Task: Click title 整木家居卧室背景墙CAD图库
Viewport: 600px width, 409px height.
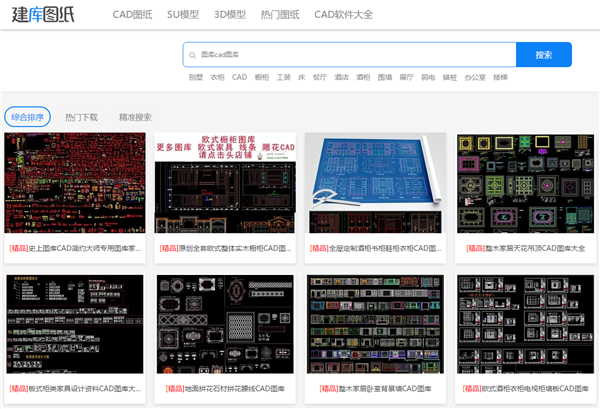Action: pyautogui.click(x=375, y=389)
